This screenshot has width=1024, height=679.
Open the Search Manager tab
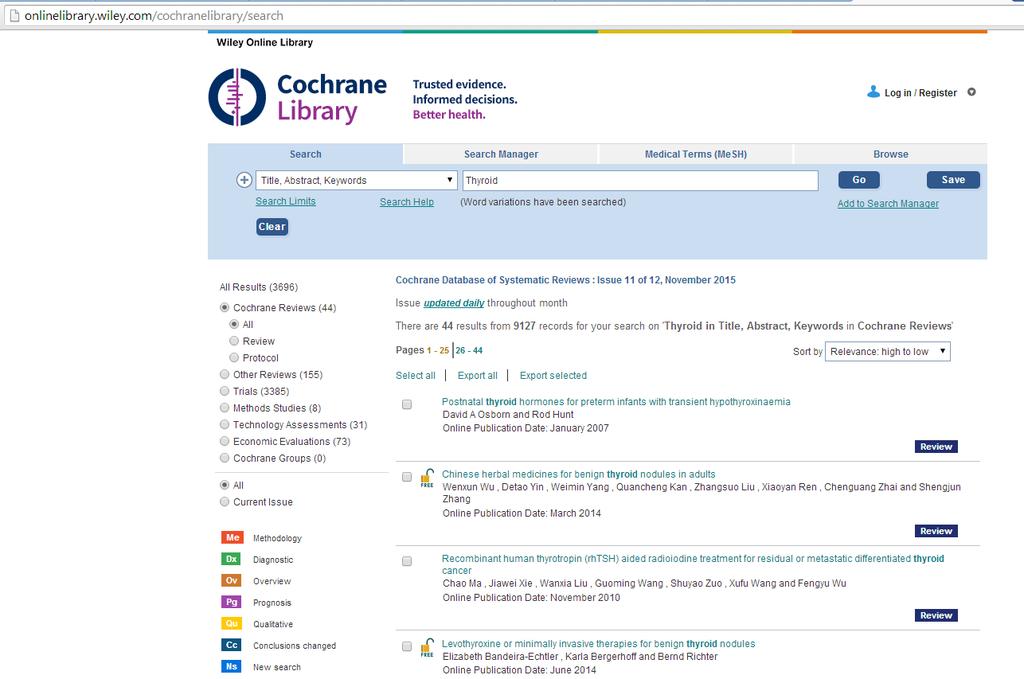coord(501,154)
